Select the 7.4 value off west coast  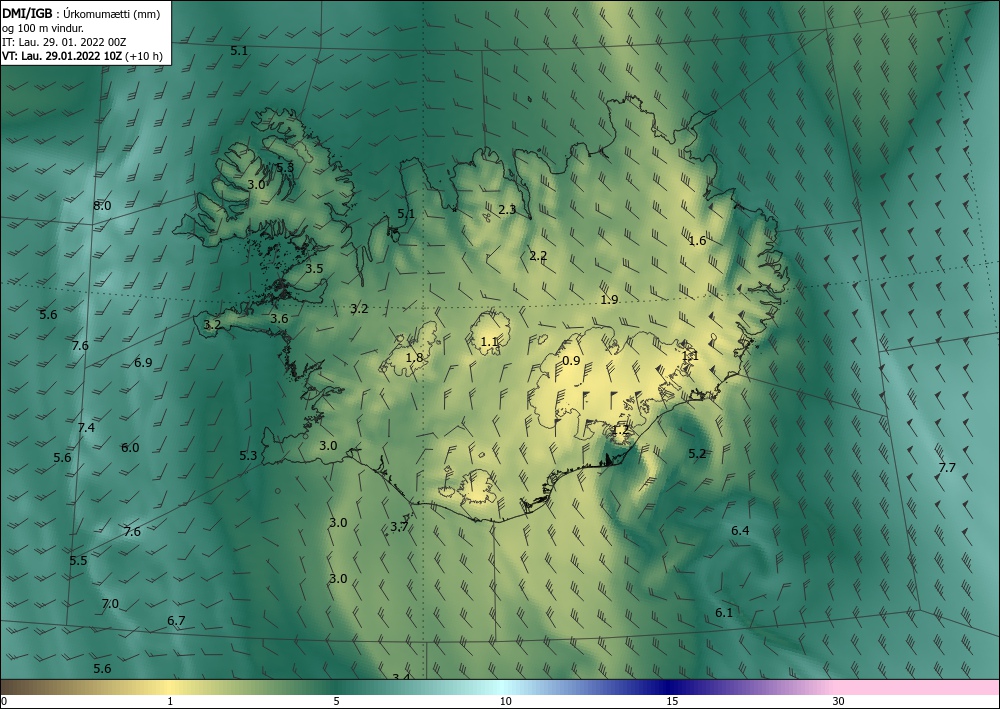86,428
